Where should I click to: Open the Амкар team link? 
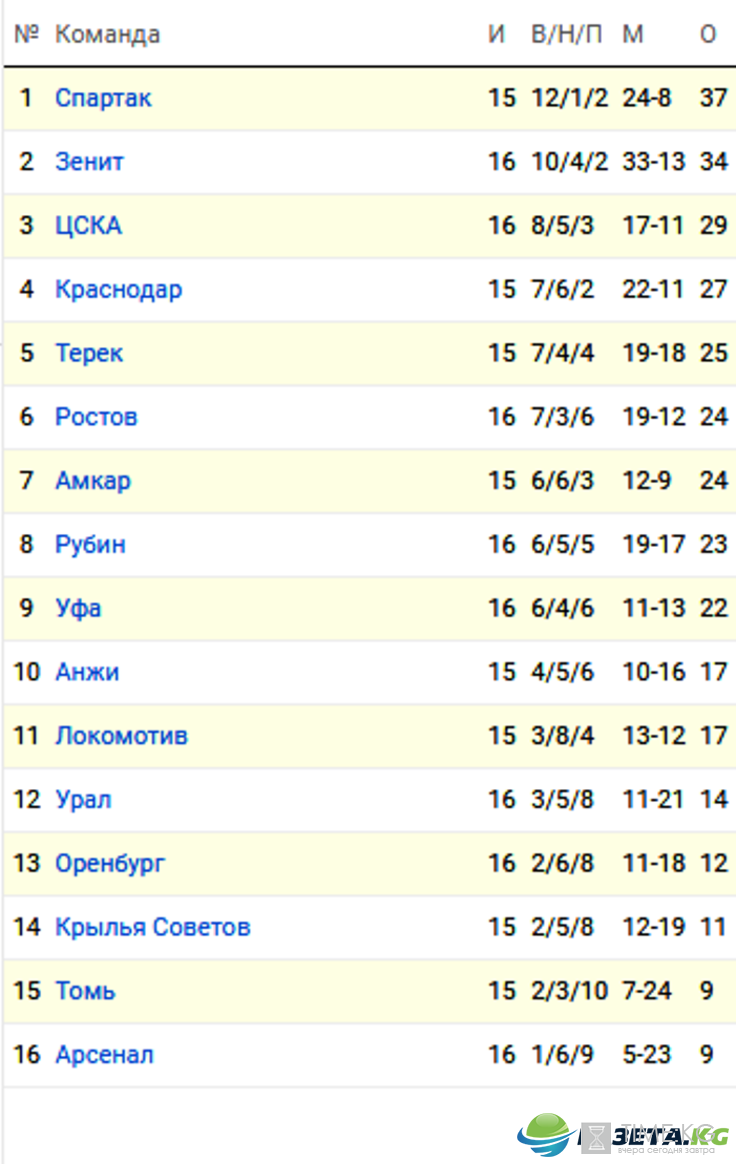(93, 481)
